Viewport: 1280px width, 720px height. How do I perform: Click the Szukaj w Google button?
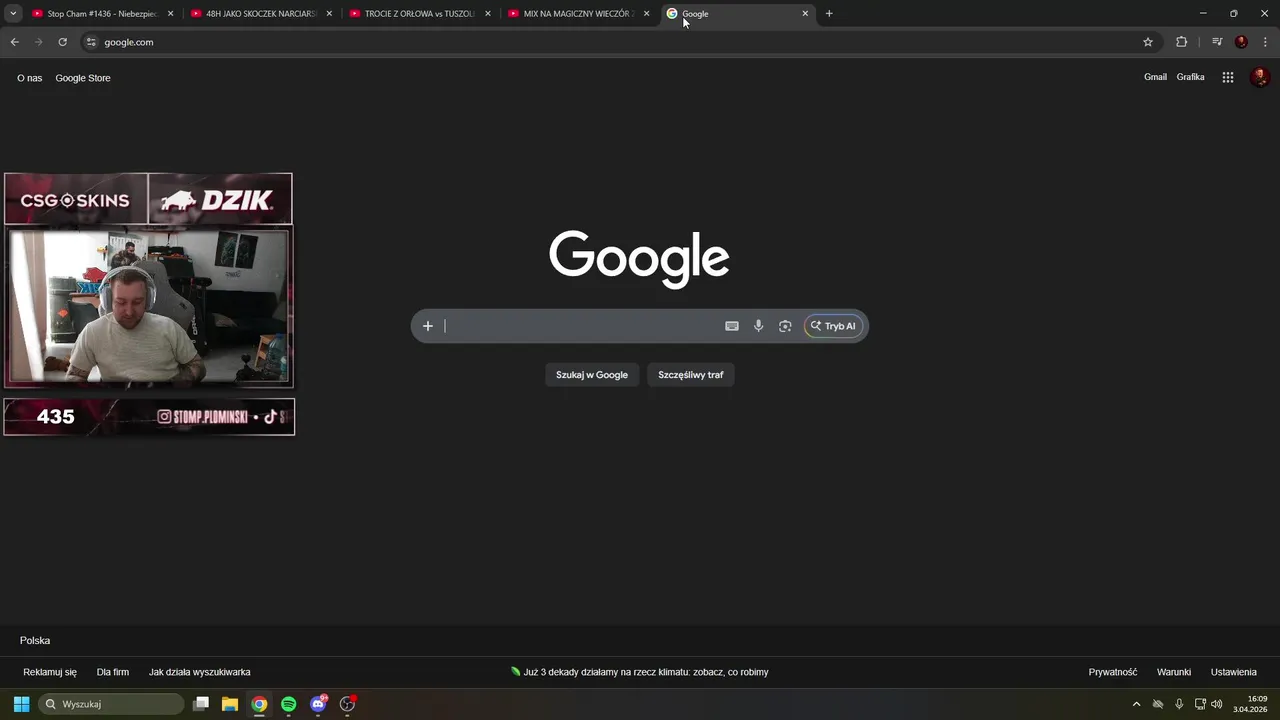pyautogui.click(x=592, y=375)
